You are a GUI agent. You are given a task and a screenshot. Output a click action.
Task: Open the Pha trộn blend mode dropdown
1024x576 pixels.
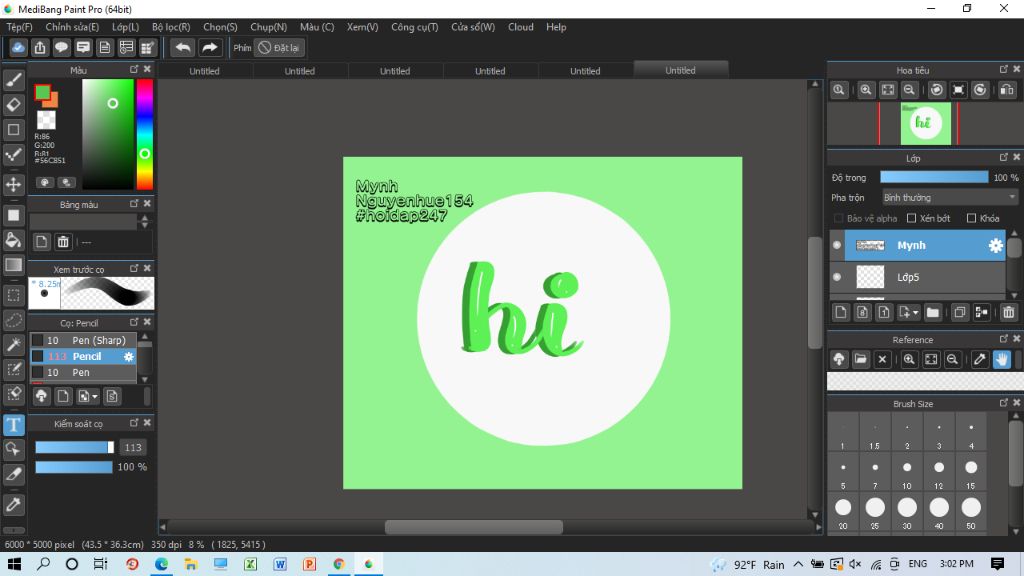(949, 197)
